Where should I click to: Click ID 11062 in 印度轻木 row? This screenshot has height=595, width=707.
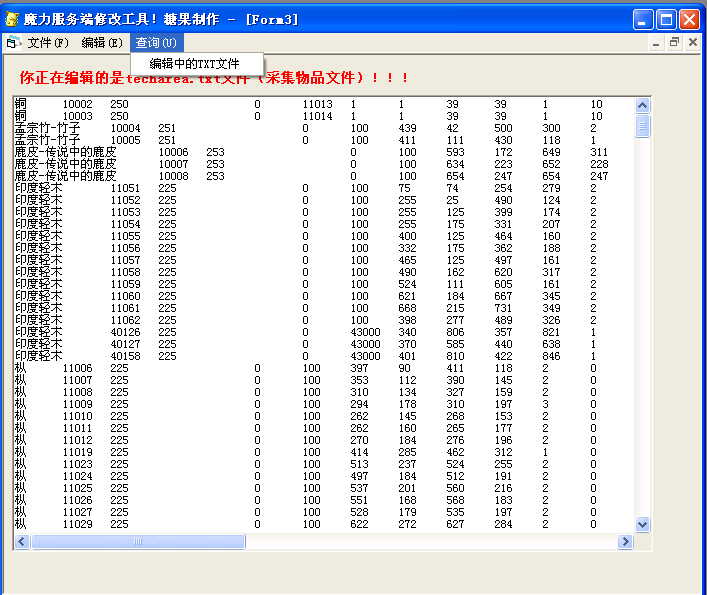125,320
